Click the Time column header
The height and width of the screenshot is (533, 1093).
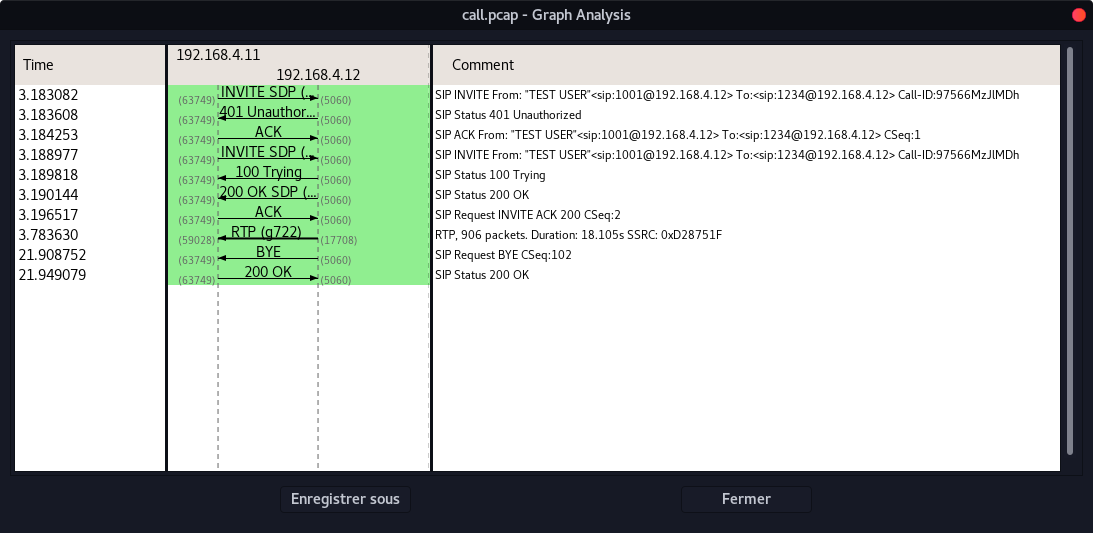(89, 65)
